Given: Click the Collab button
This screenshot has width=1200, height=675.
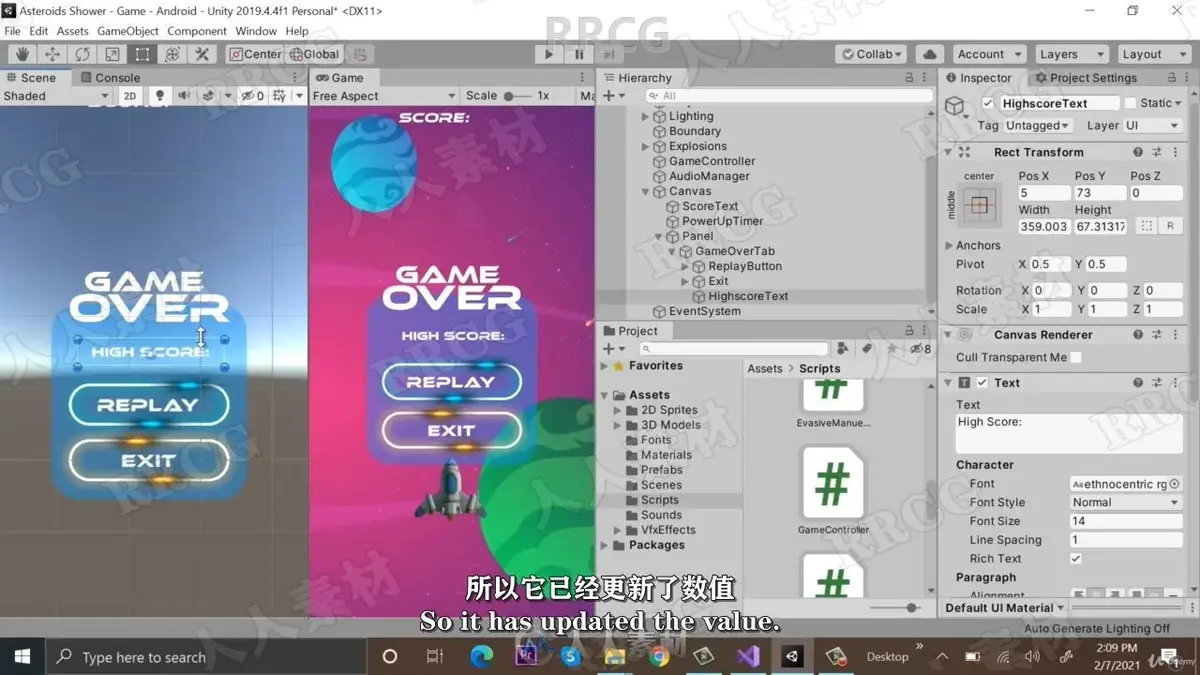Looking at the screenshot, I should click(x=871, y=54).
